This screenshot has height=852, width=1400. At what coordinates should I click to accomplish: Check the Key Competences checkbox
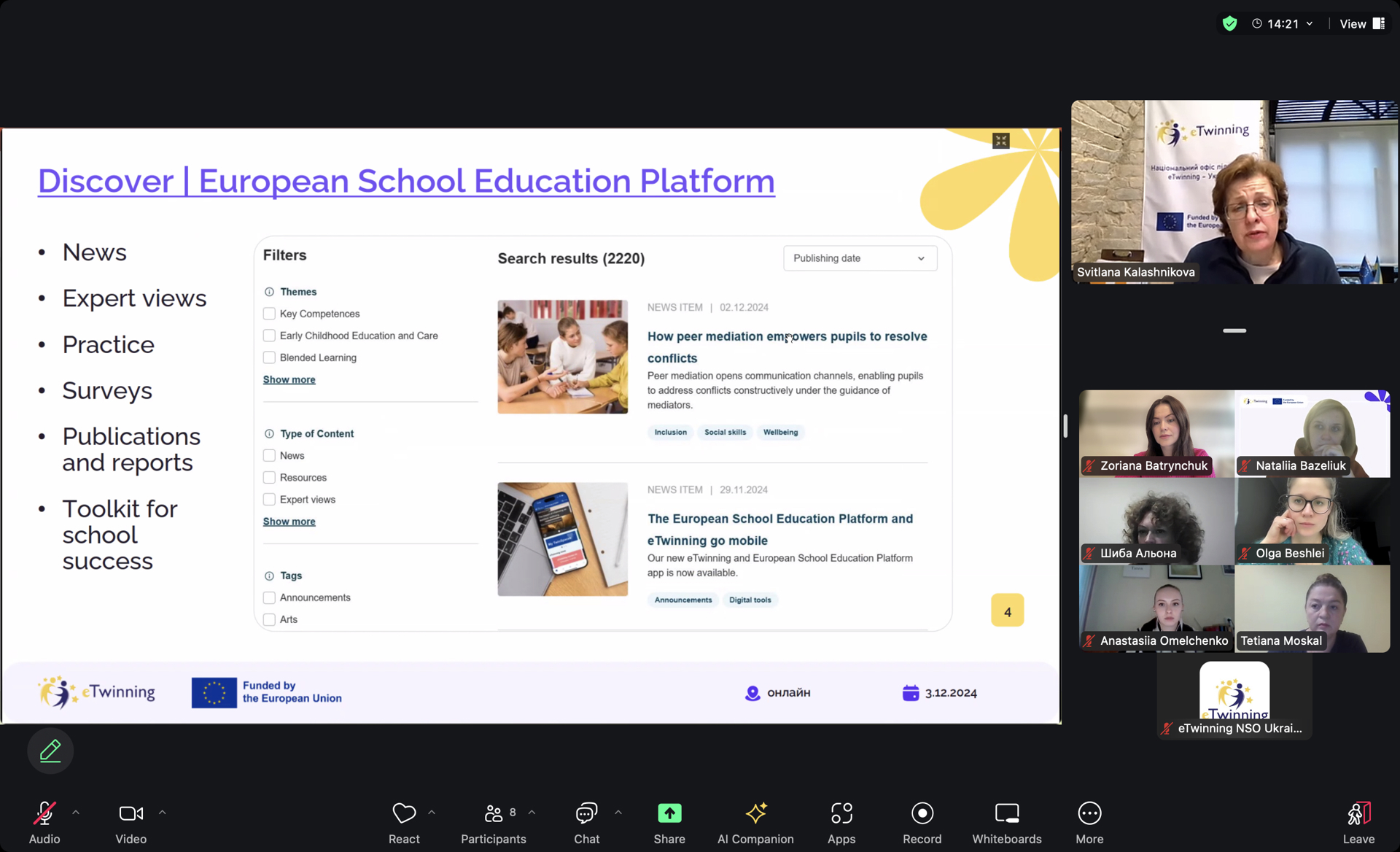click(269, 314)
